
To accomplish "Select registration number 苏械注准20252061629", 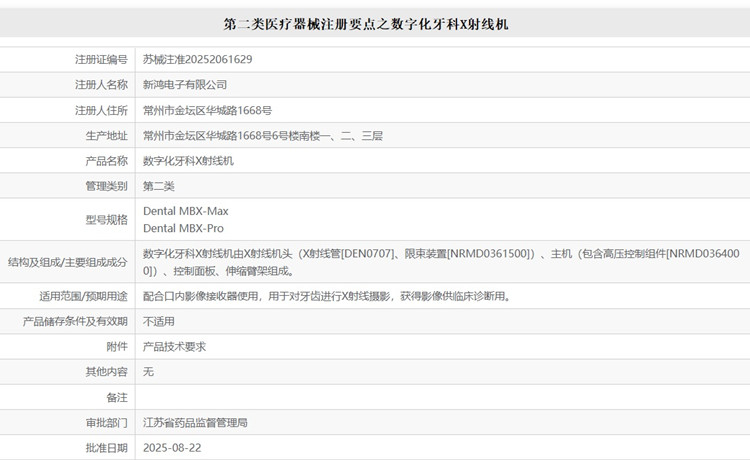I will coord(197,60).
